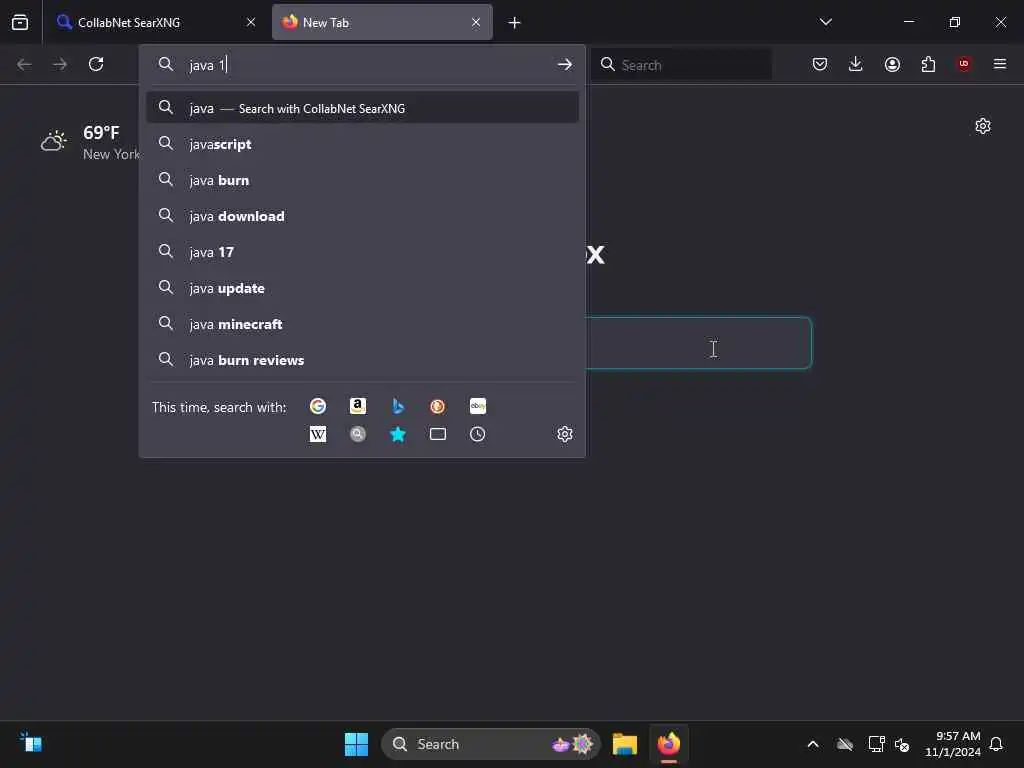Choose the 'java download' suggestion

362,216
